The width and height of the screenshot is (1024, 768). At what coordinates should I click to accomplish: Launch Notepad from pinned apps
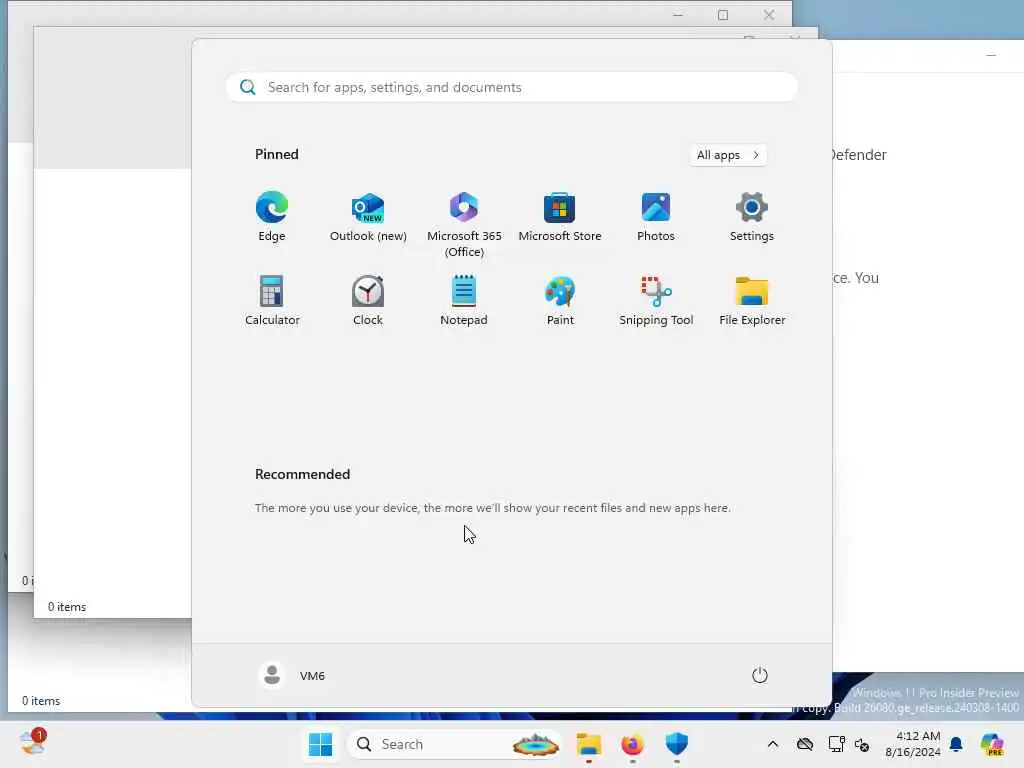click(464, 300)
